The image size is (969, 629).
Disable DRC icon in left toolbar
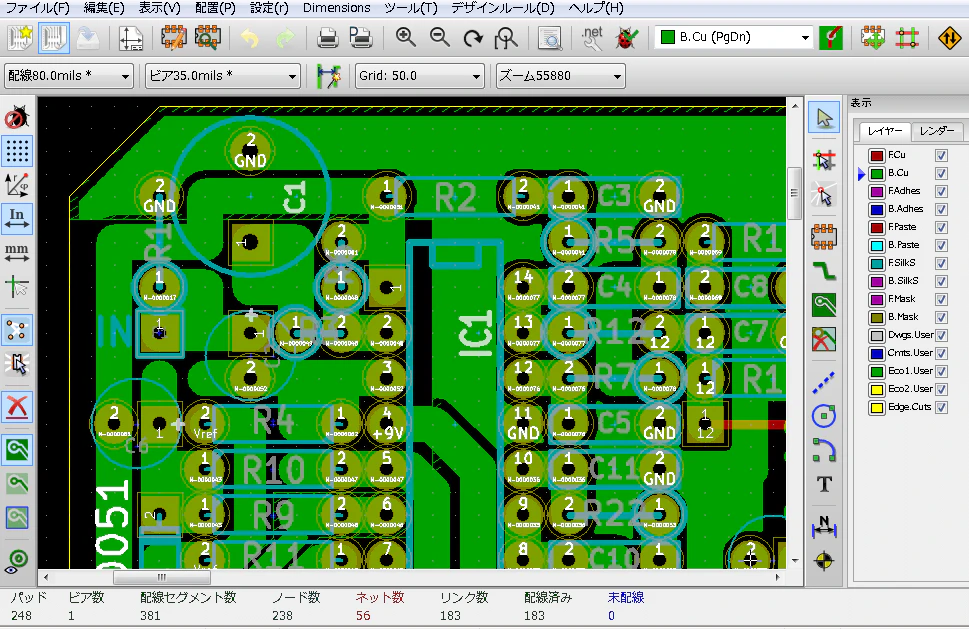[17, 117]
